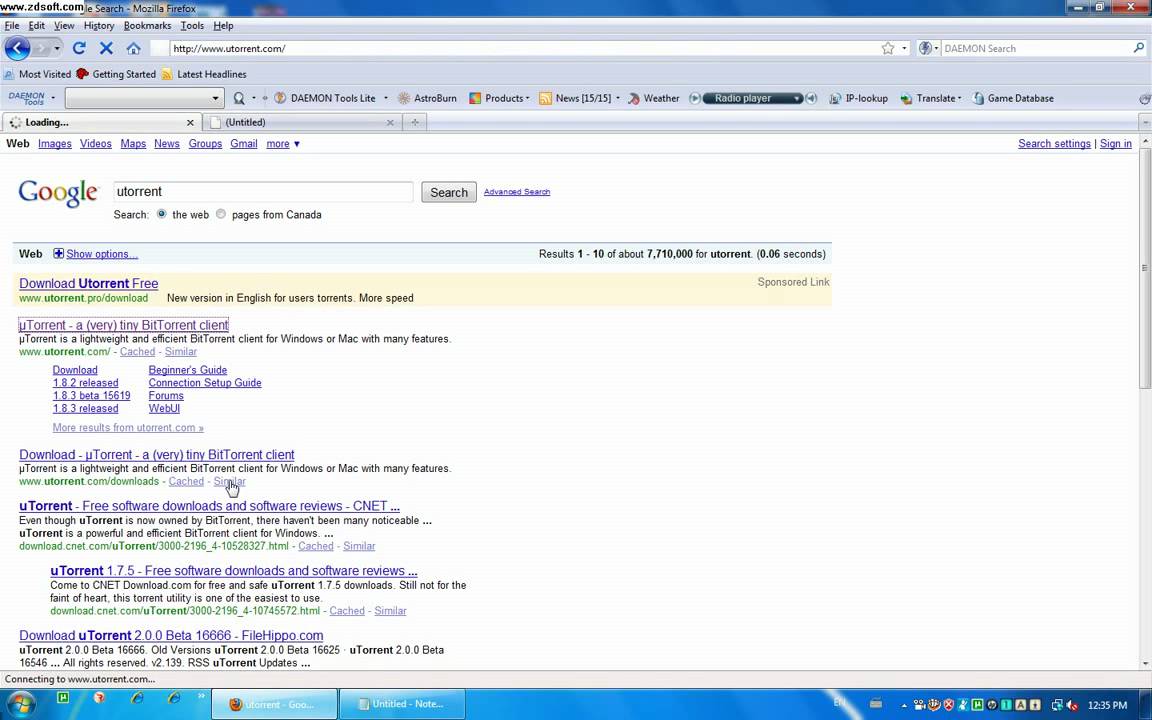Open Game Database toolbar item
This screenshot has width=1152, height=720.
click(x=1012, y=98)
